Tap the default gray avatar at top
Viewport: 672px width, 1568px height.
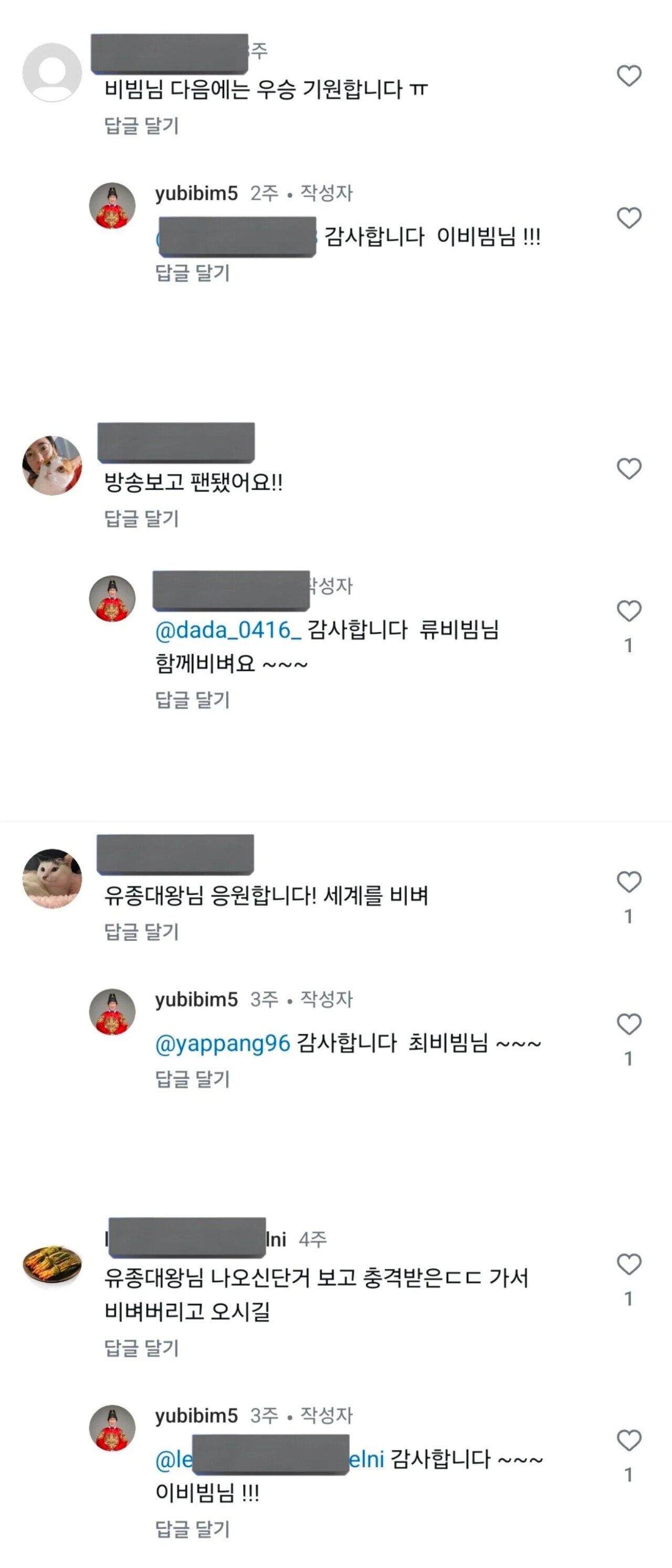pos(52,72)
